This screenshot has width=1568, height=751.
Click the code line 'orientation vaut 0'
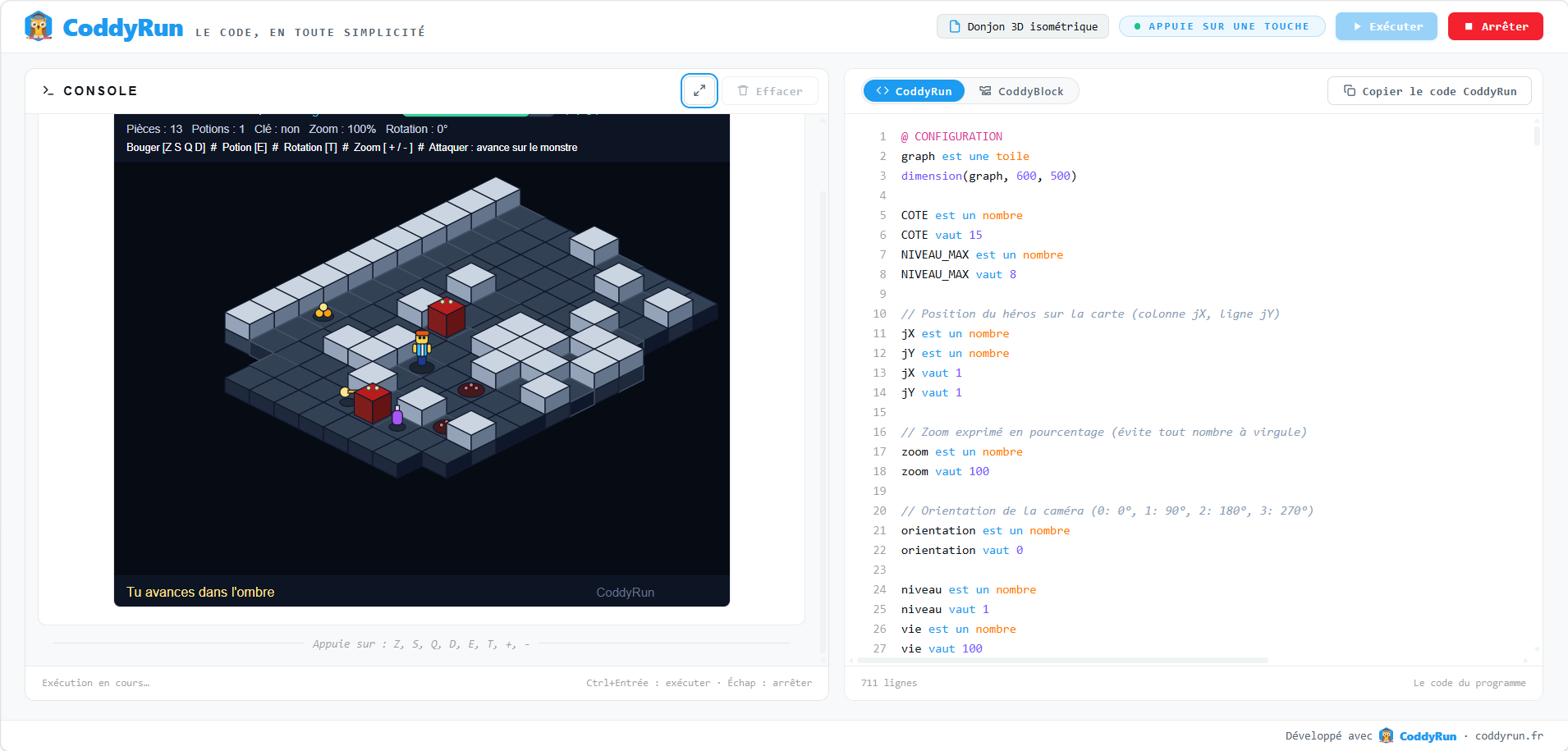click(x=962, y=550)
